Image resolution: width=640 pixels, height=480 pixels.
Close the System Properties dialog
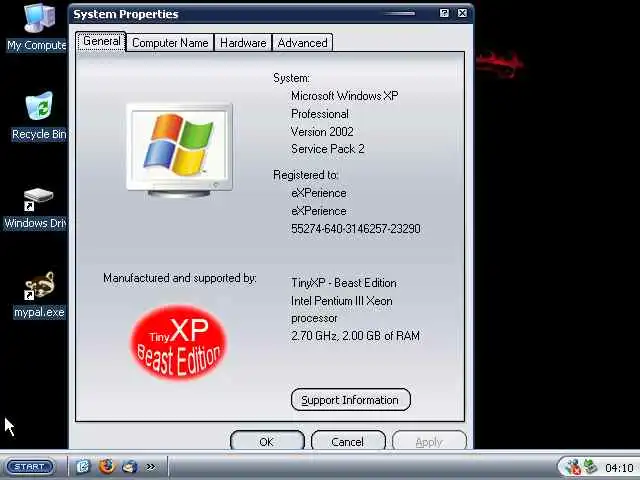click(462, 13)
